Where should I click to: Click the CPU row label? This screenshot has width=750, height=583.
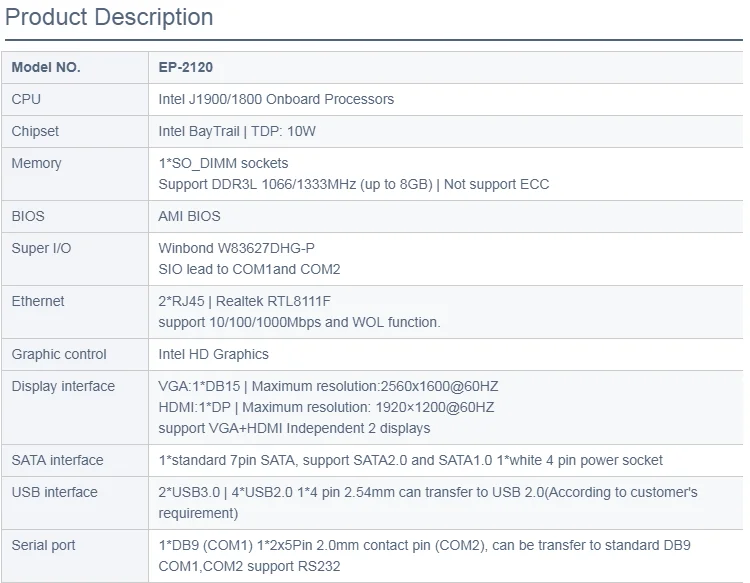click(27, 100)
